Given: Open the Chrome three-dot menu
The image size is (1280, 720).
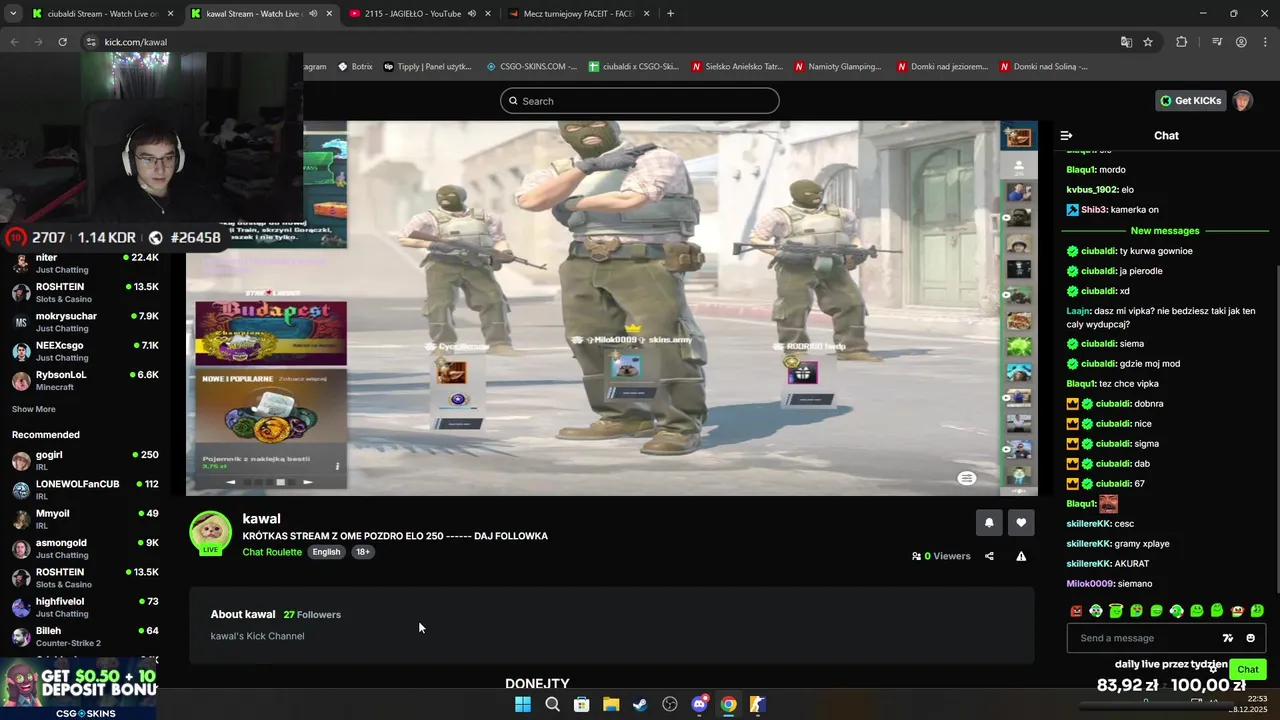Looking at the screenshot, I should 1265,42.
